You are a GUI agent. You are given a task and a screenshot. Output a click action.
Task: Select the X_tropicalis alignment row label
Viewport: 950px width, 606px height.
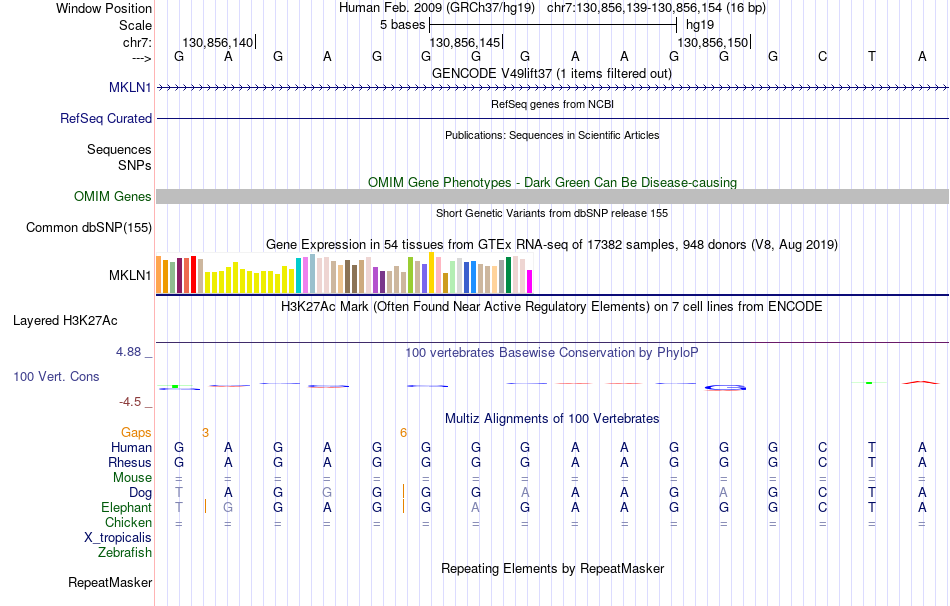click(118, 538)
